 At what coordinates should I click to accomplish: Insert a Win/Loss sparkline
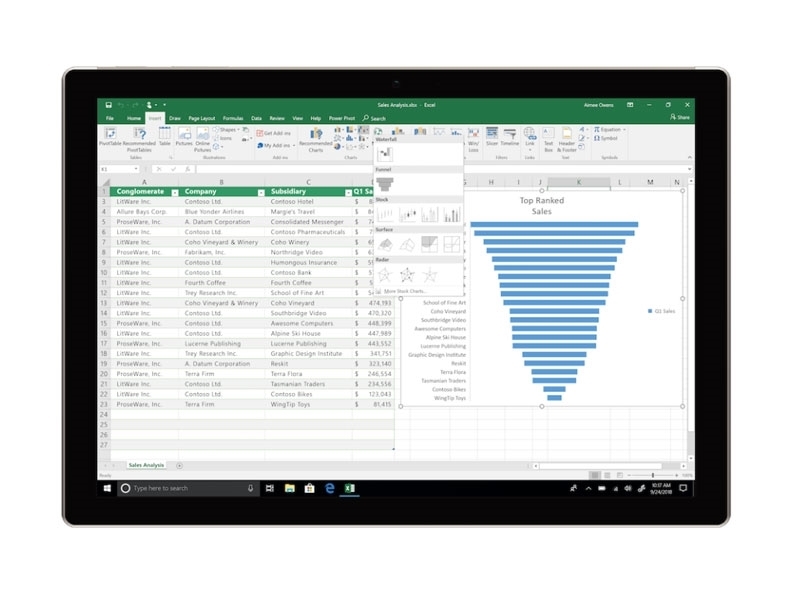click(x=473, y=139)
